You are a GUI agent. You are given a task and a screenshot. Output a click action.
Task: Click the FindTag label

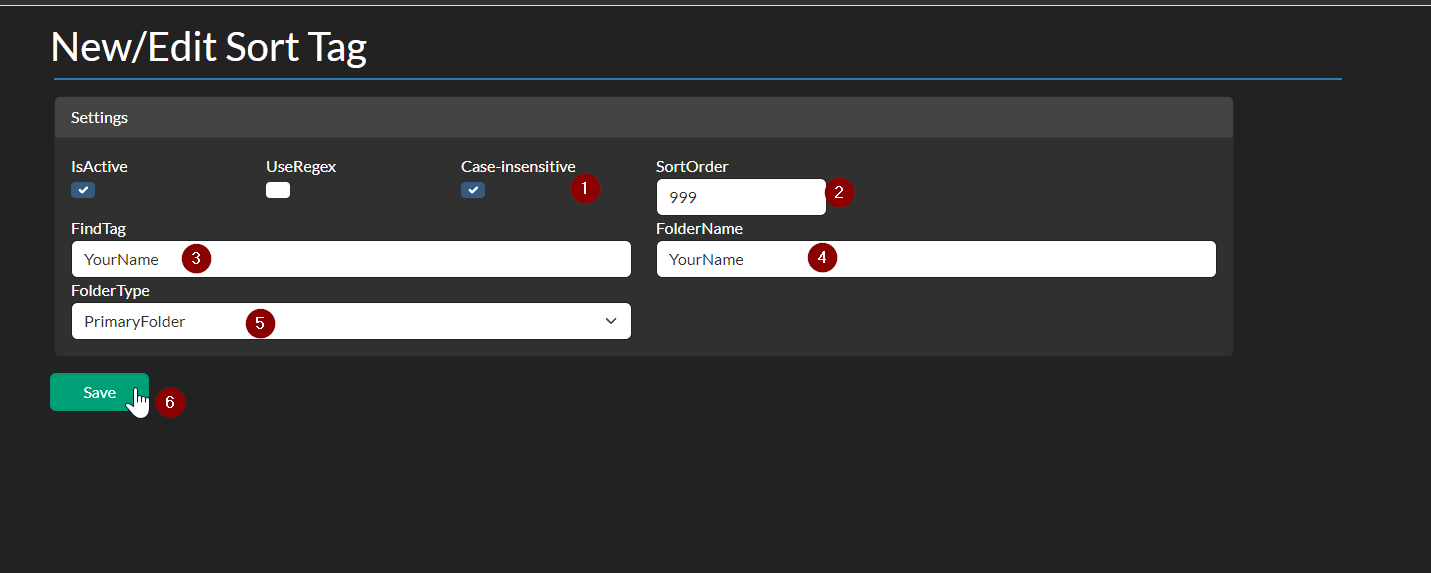coord(98,229)
